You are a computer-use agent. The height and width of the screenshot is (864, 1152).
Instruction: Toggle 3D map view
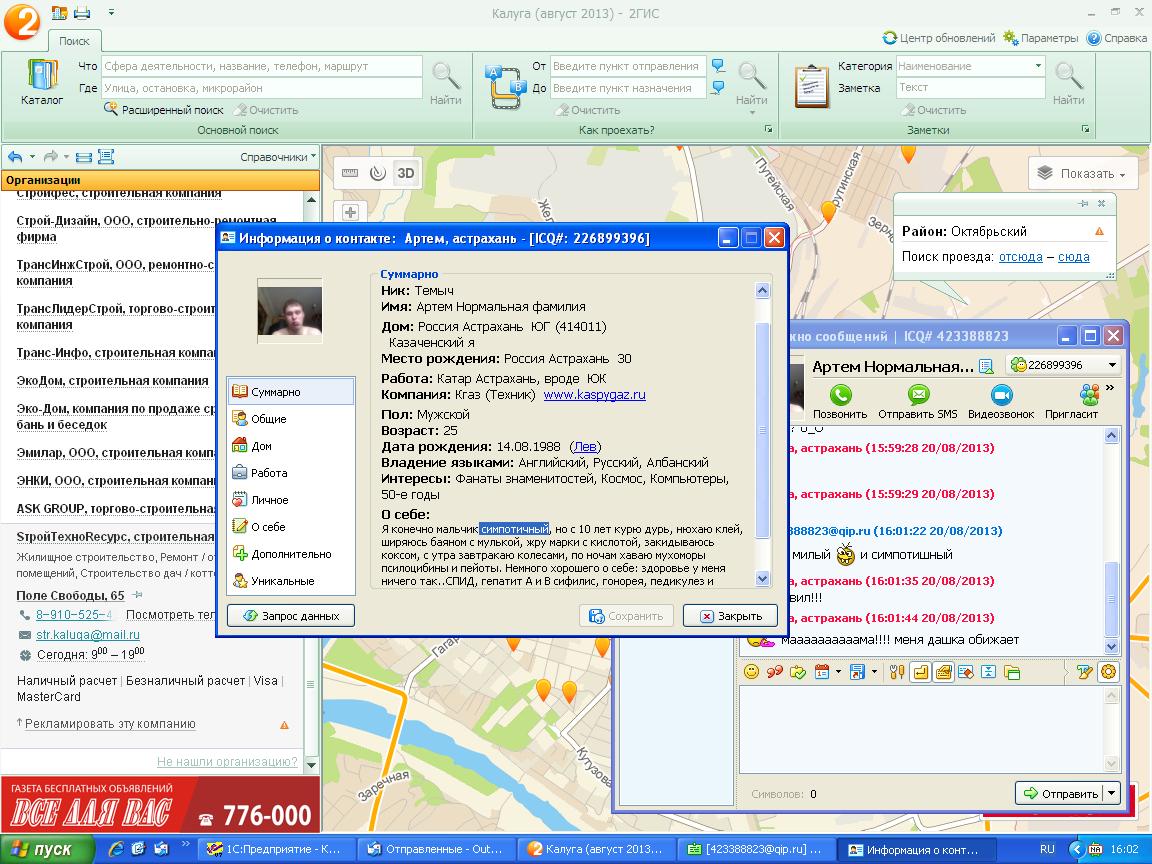click(x=406, y=173)
